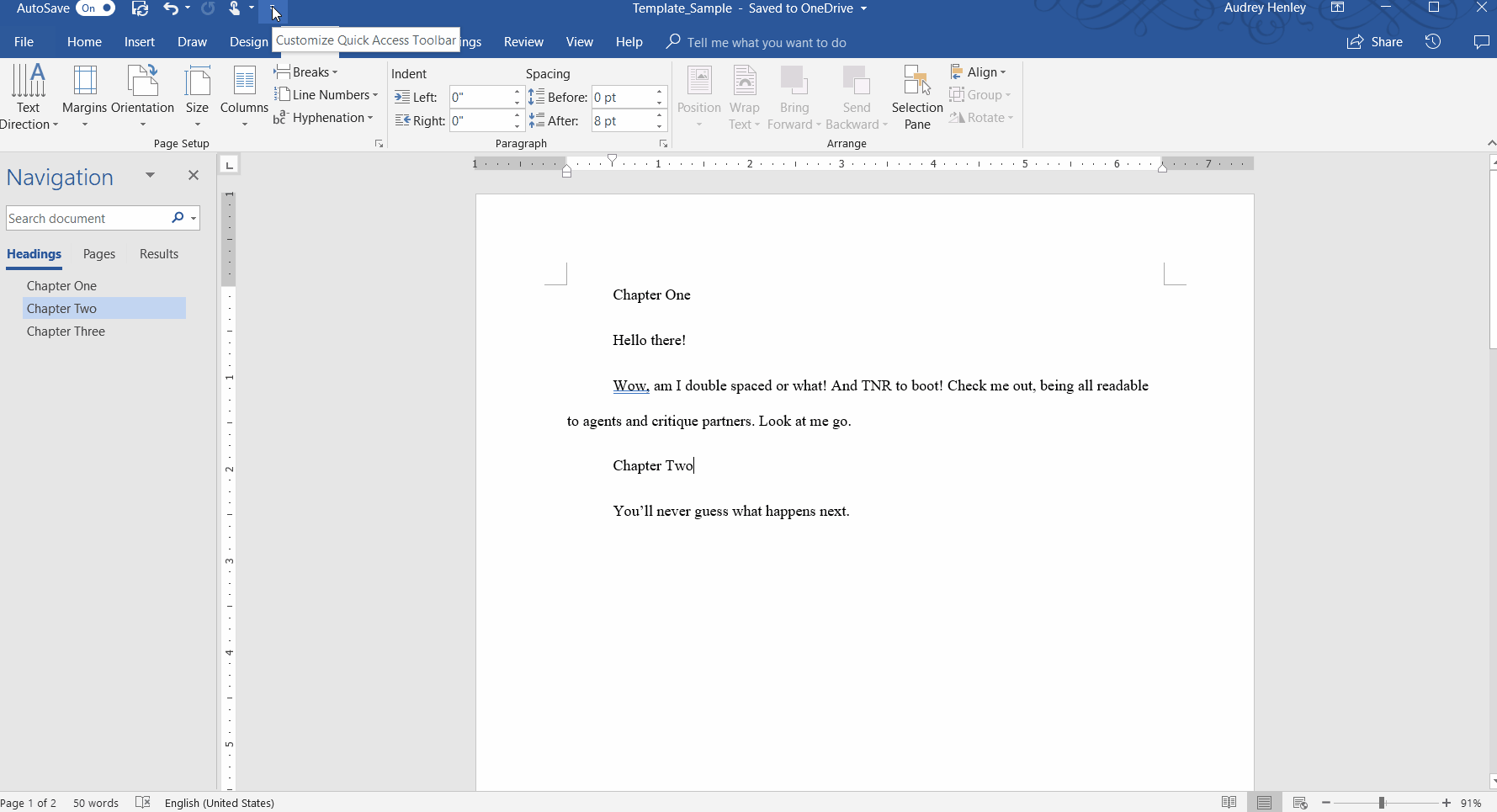Increase Spacing Before with up arrow
The image size is (1497, 812).
tap(660, 93)
